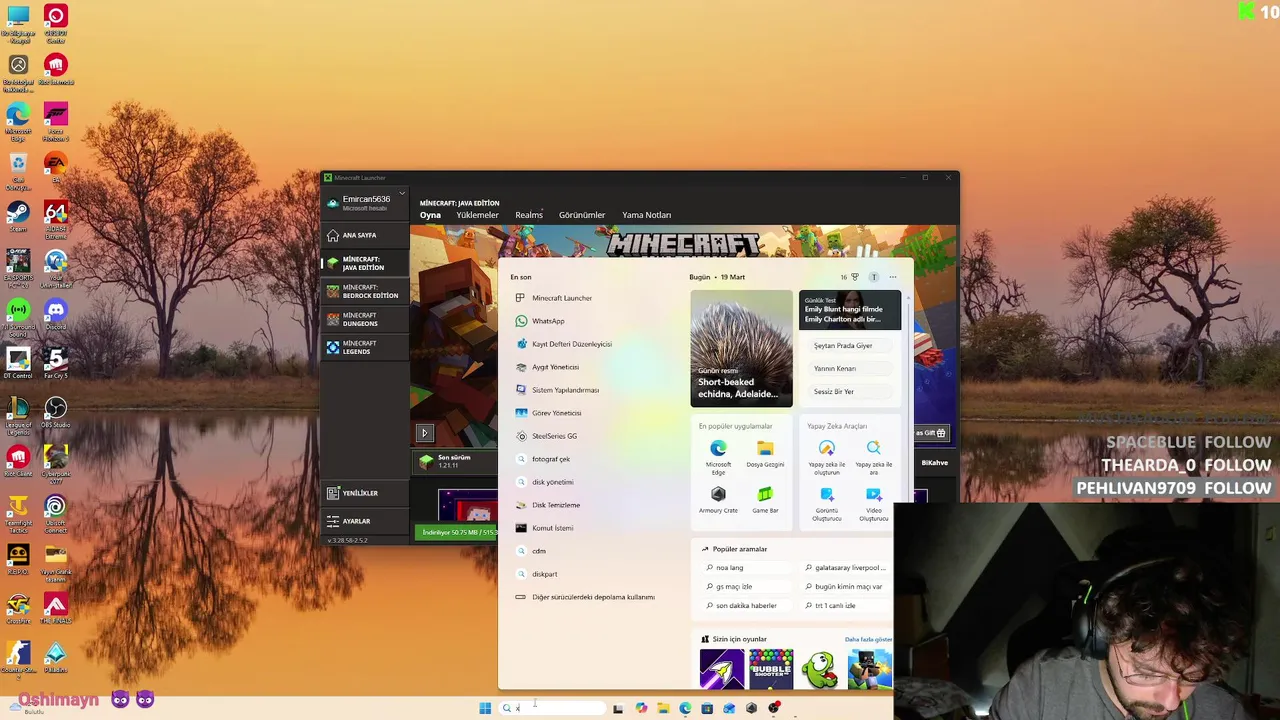Click 'Daha fazla göster' games link
Screen dimensions: 1280x720
pos(868,639)
